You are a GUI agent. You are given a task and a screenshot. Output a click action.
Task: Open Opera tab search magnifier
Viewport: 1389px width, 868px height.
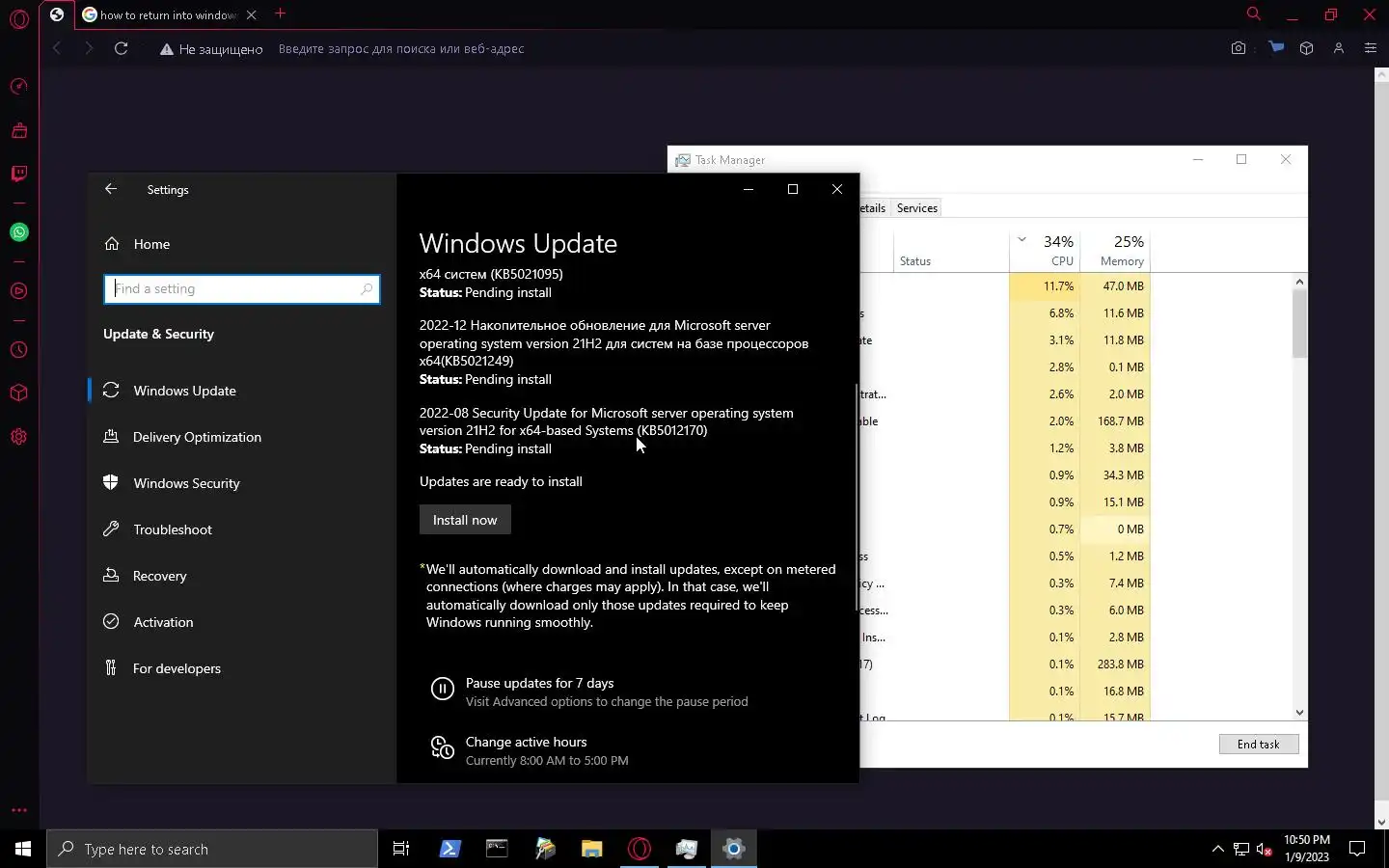(x=1253, y=14)
